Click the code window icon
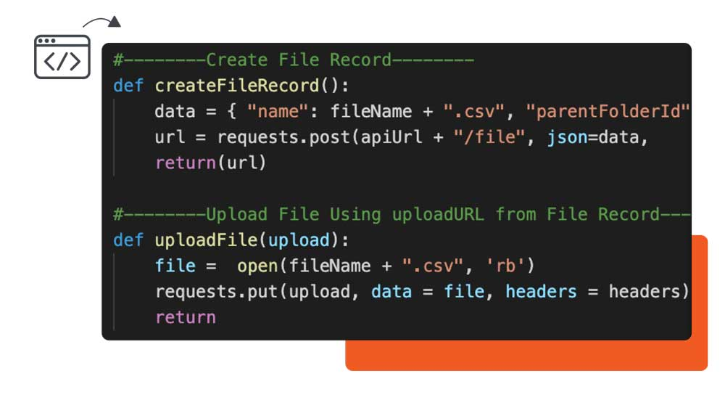Screen dimensions: 725x400 [x=62, y=57]
